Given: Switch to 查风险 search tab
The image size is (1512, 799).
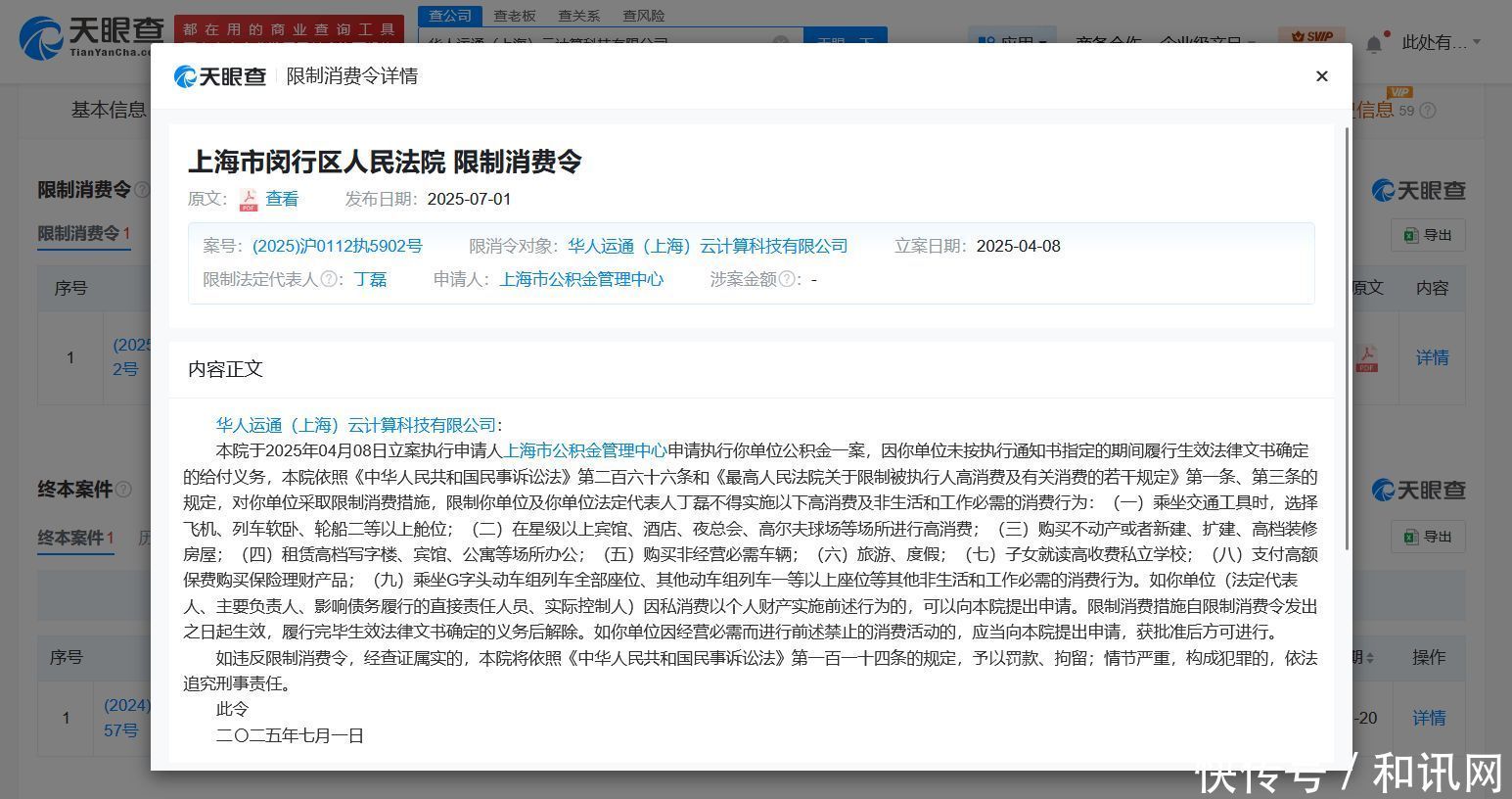Looking at the screenshot, I should coord(643,16).
